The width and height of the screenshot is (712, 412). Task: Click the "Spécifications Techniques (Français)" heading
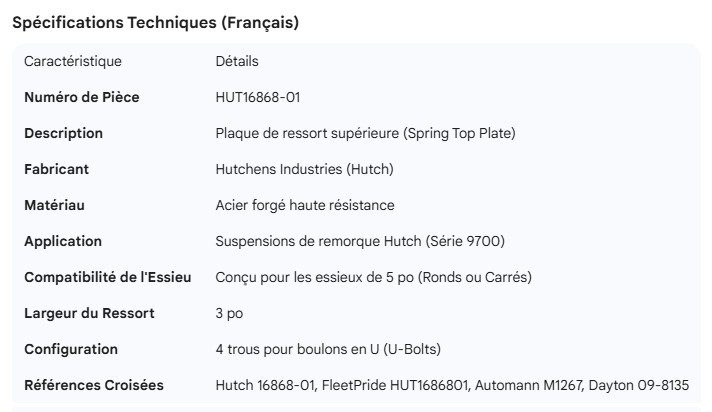155,22
